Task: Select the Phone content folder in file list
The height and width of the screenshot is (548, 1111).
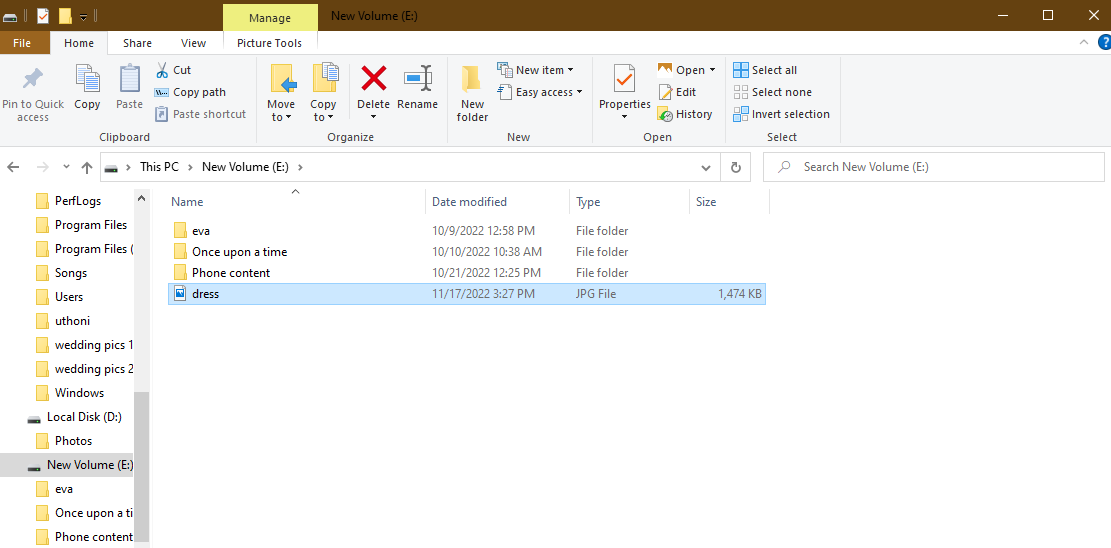Action: (x=231, y=273)
